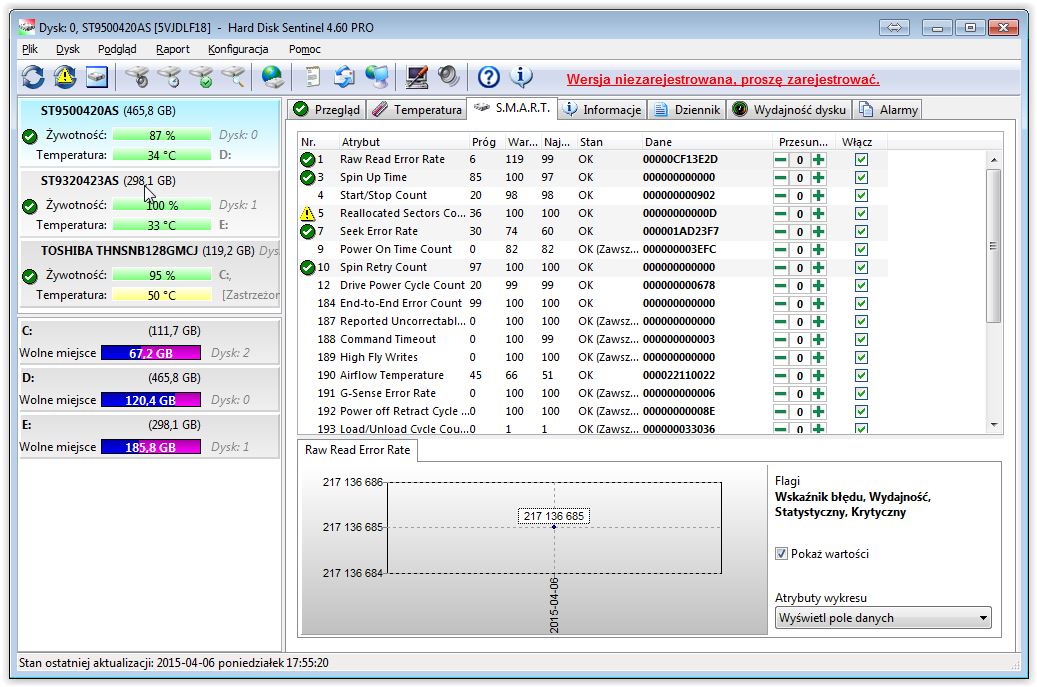The width and height of the screenshot is (1037, 687).
Task: Toggle Włącz checkbox for Reallocated Sectors Count
Action: pos(861,214)
